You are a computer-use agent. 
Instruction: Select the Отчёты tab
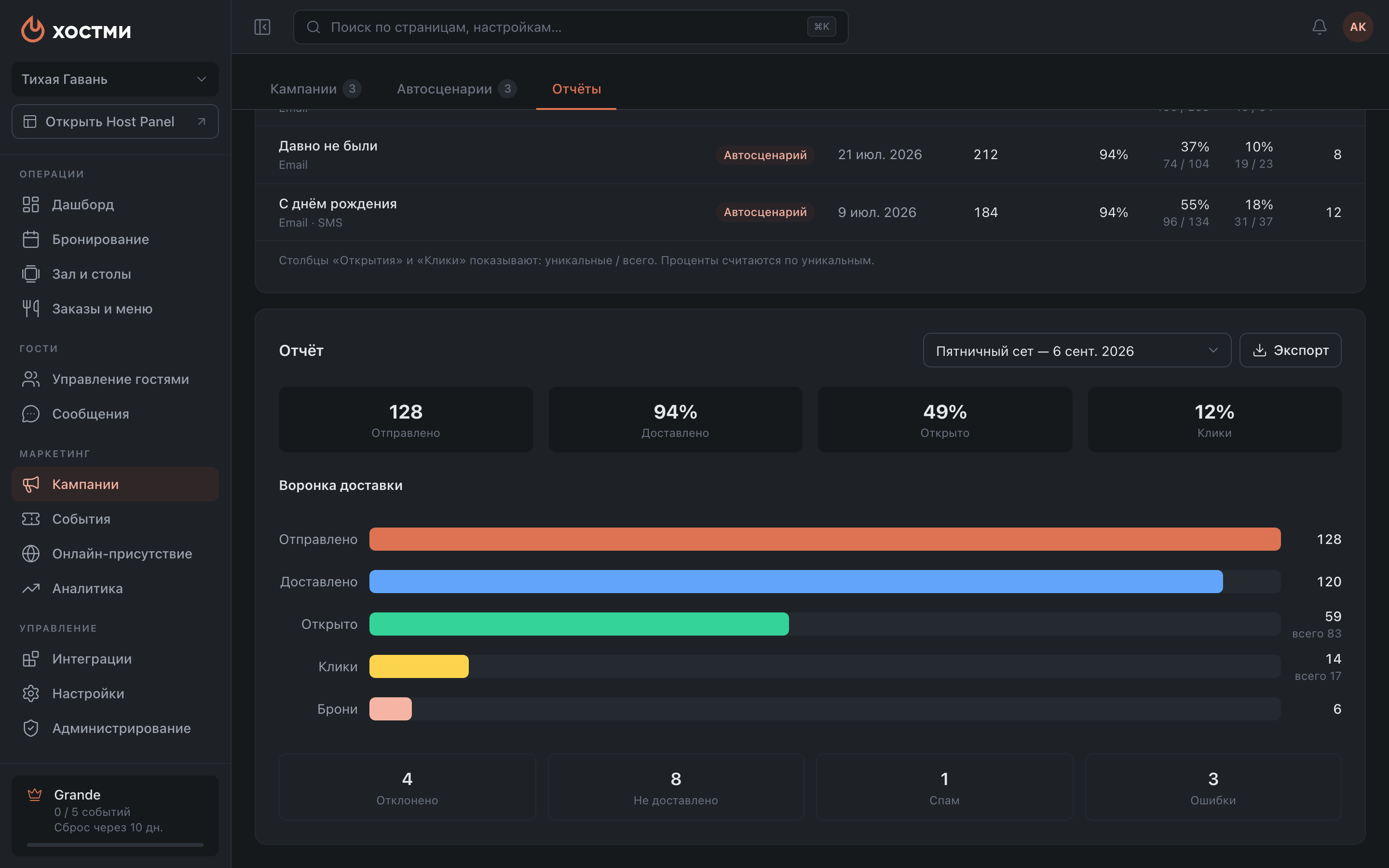coord(576,89)
